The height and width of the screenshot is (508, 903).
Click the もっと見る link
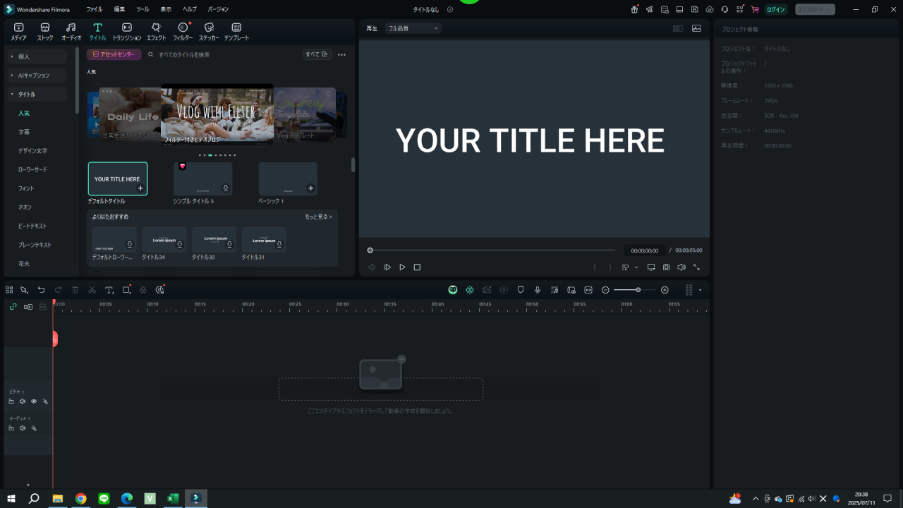pos(318,216)
